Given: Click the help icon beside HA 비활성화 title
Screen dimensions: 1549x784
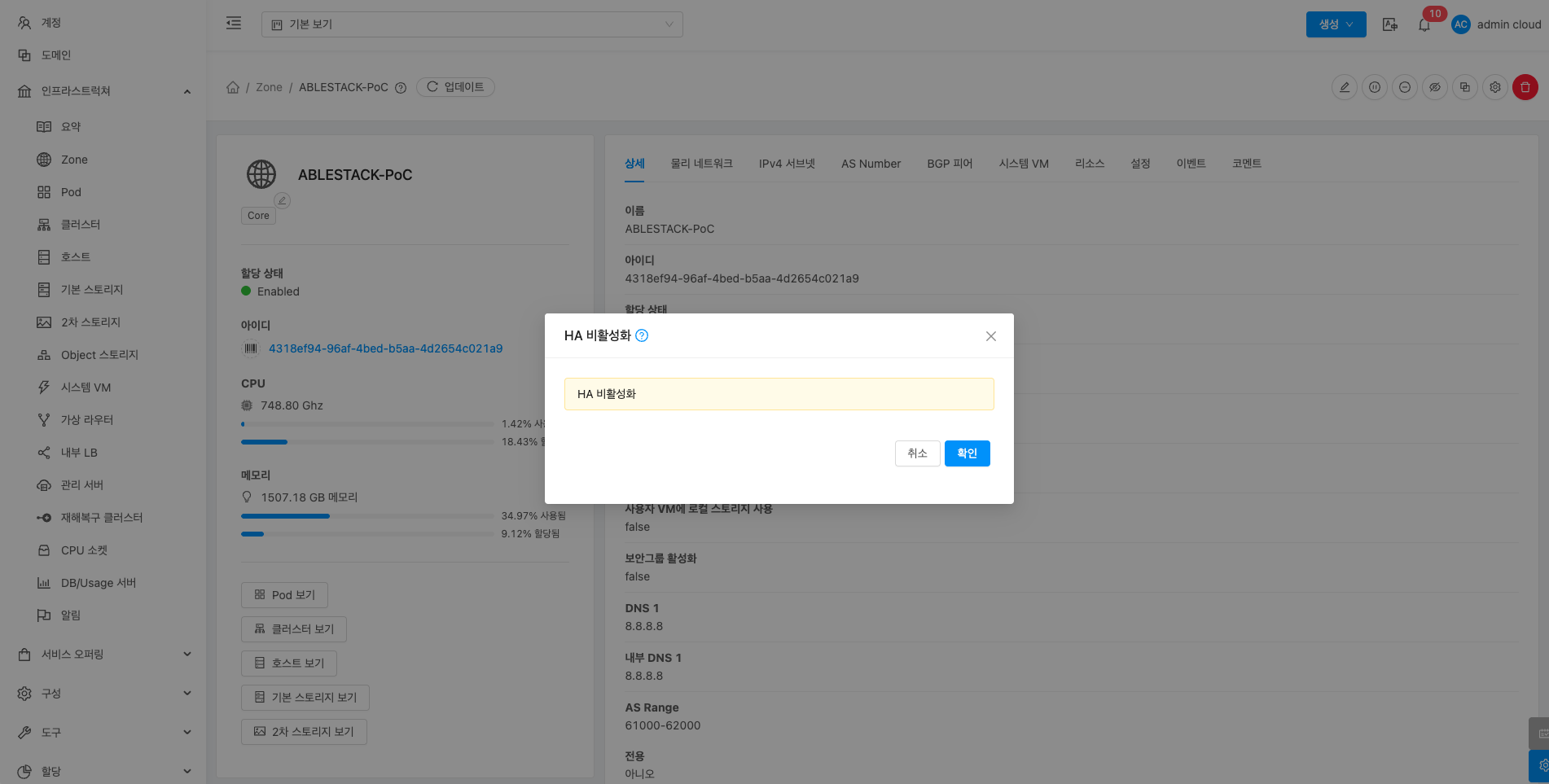Looking at the screenshot, I should [642, 335].
